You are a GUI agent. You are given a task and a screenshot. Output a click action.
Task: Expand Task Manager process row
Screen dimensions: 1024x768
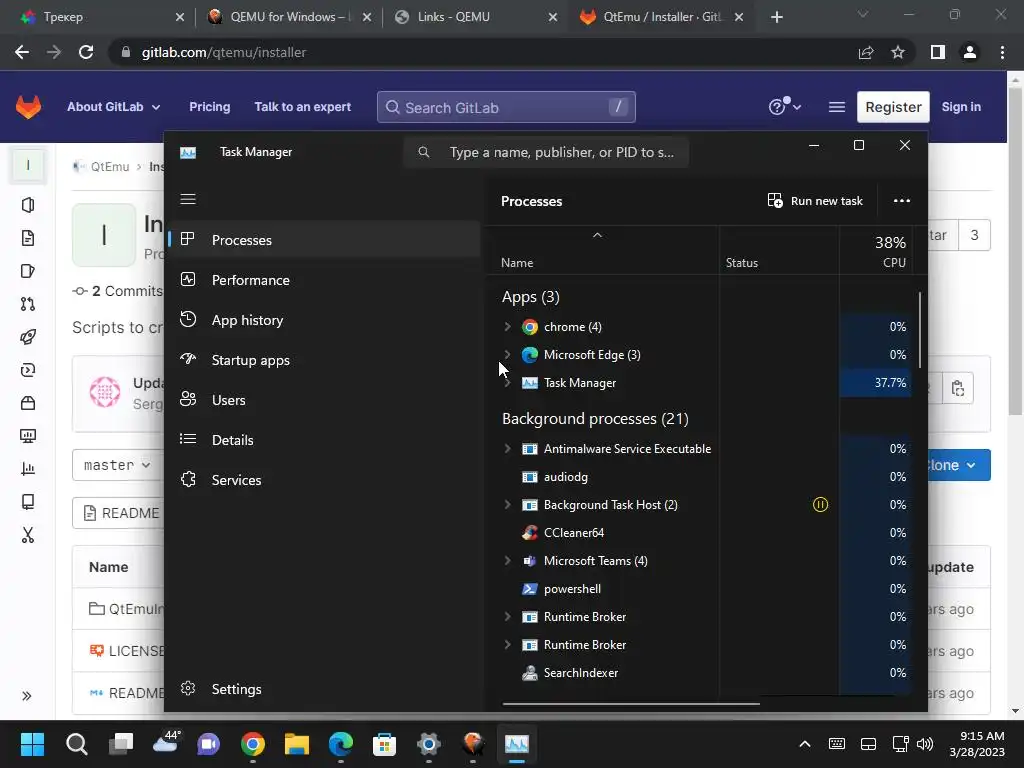(x=507, y=383)
